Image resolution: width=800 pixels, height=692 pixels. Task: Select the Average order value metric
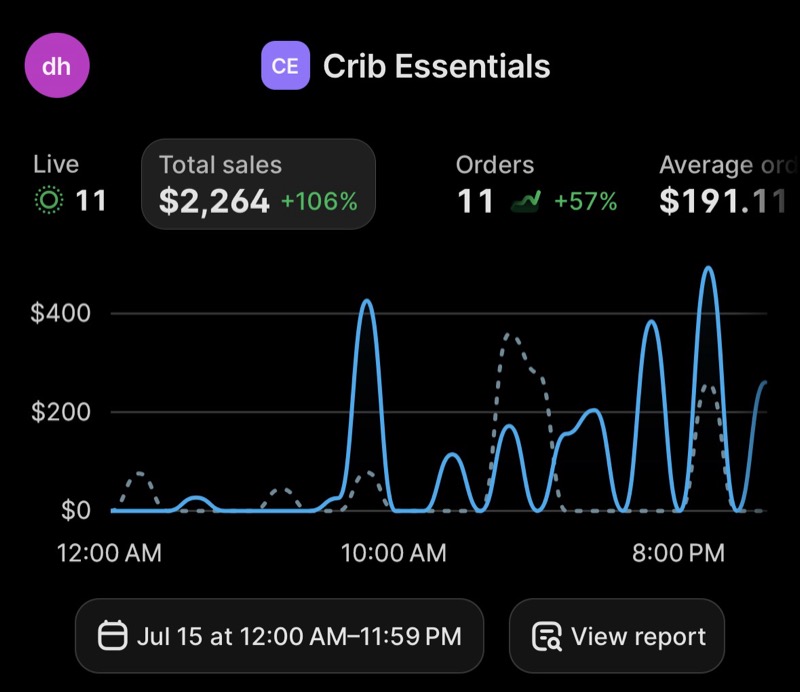coord(728,184)
